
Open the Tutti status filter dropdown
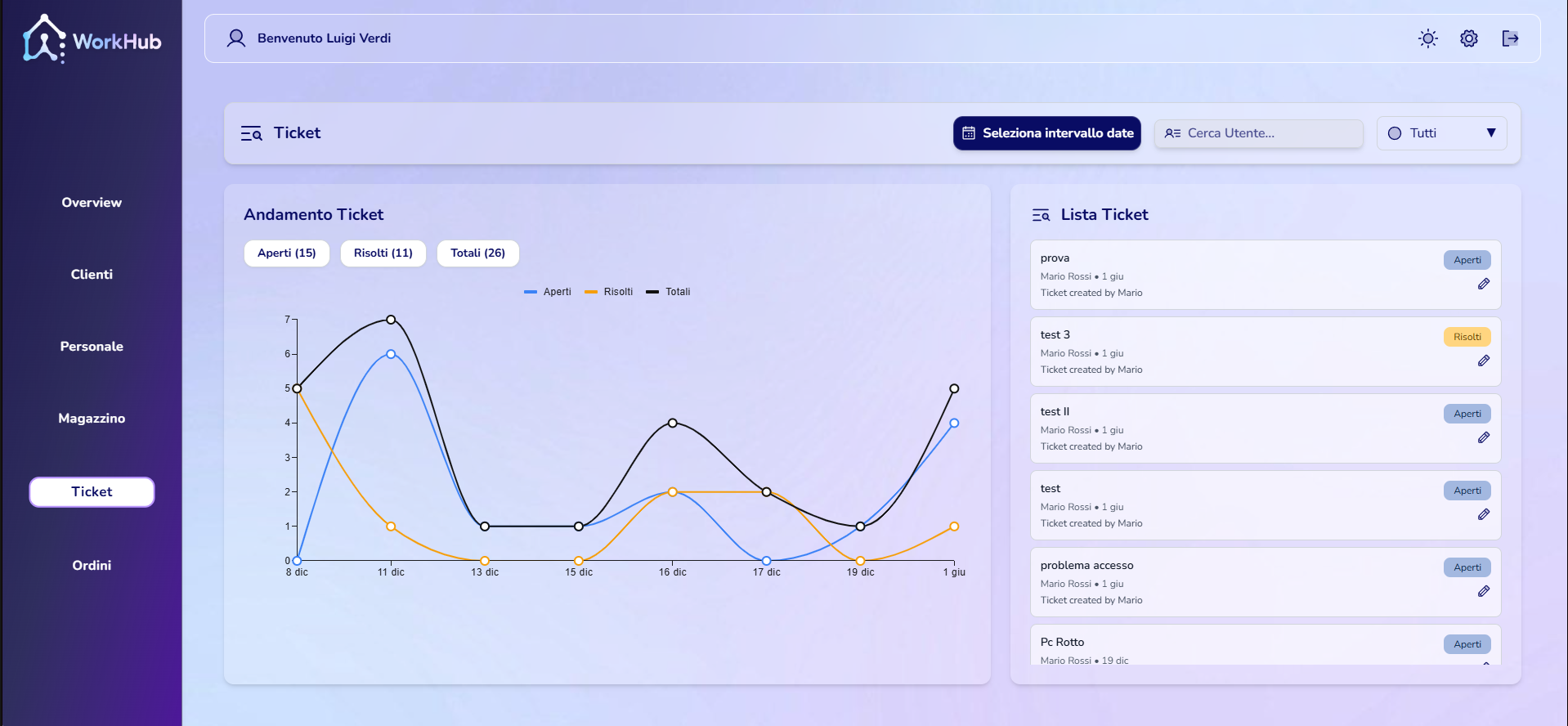pos(1442,133)
